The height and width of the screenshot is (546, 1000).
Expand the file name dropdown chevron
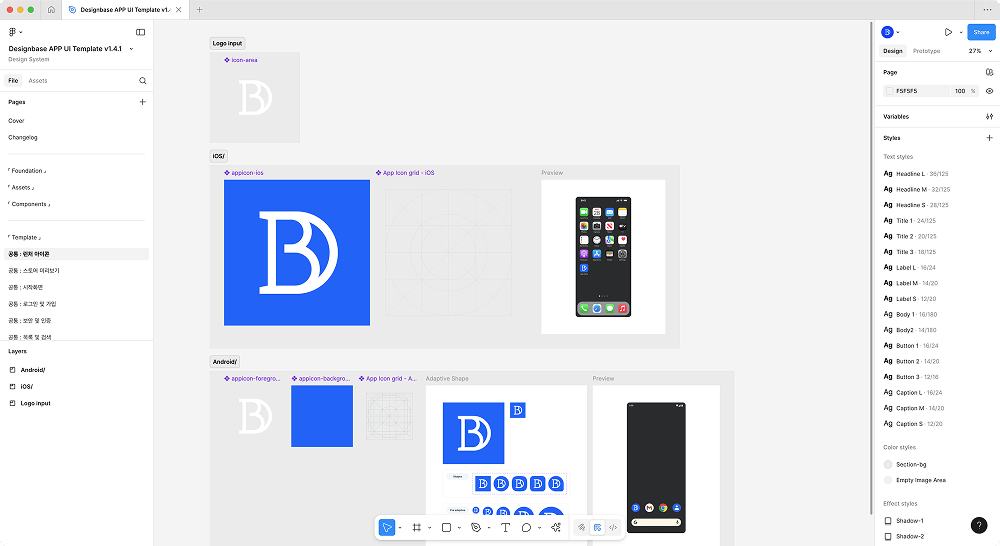pyautogui.click(x=131, y=48)
